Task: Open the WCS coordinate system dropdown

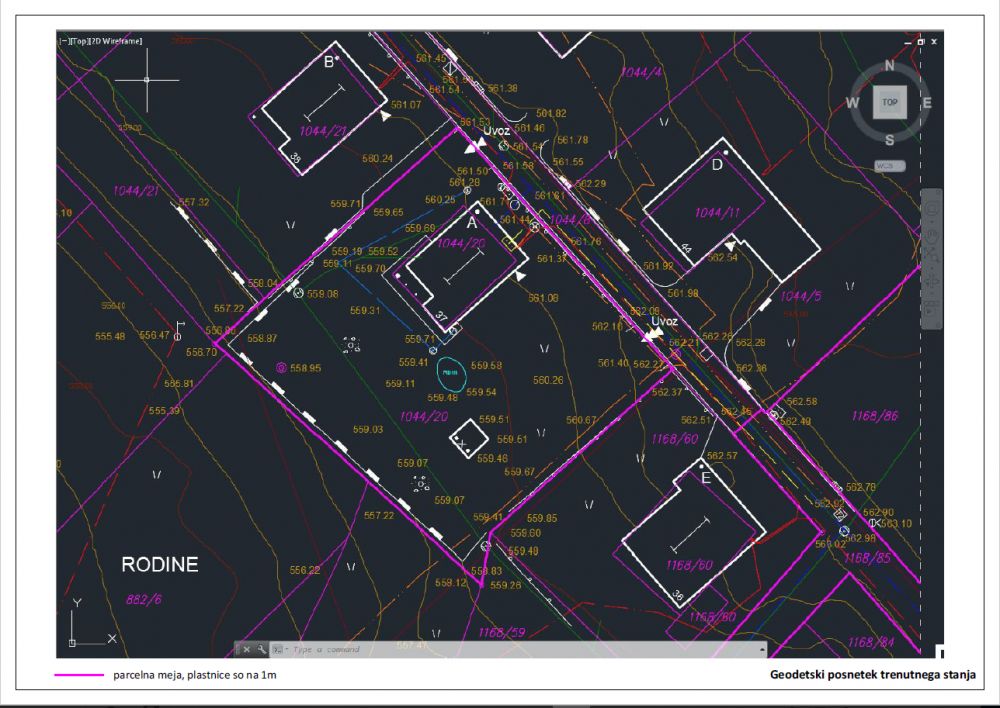Action: (888, 166)
